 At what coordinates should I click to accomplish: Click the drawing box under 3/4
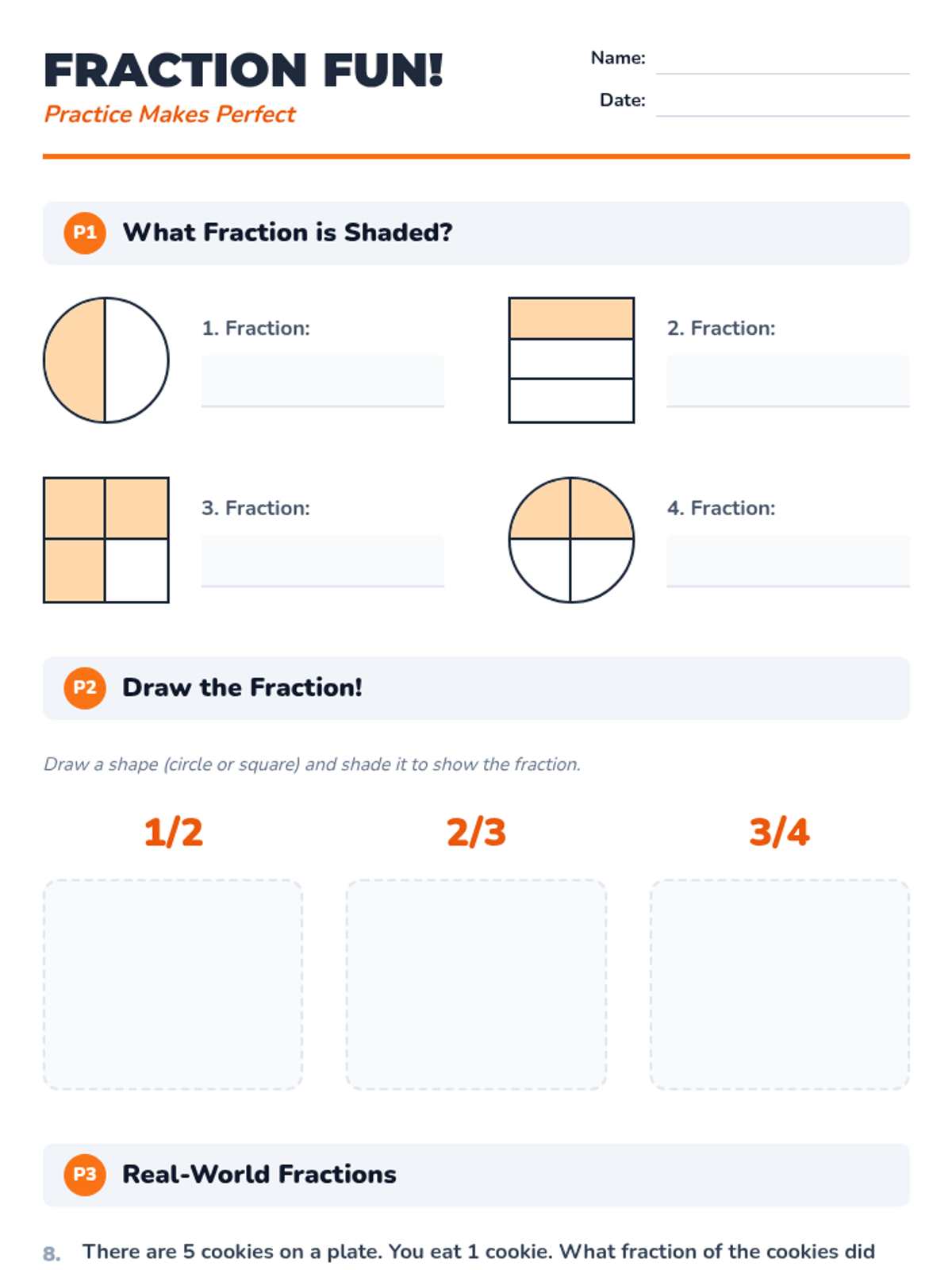(x=779, y=984)
